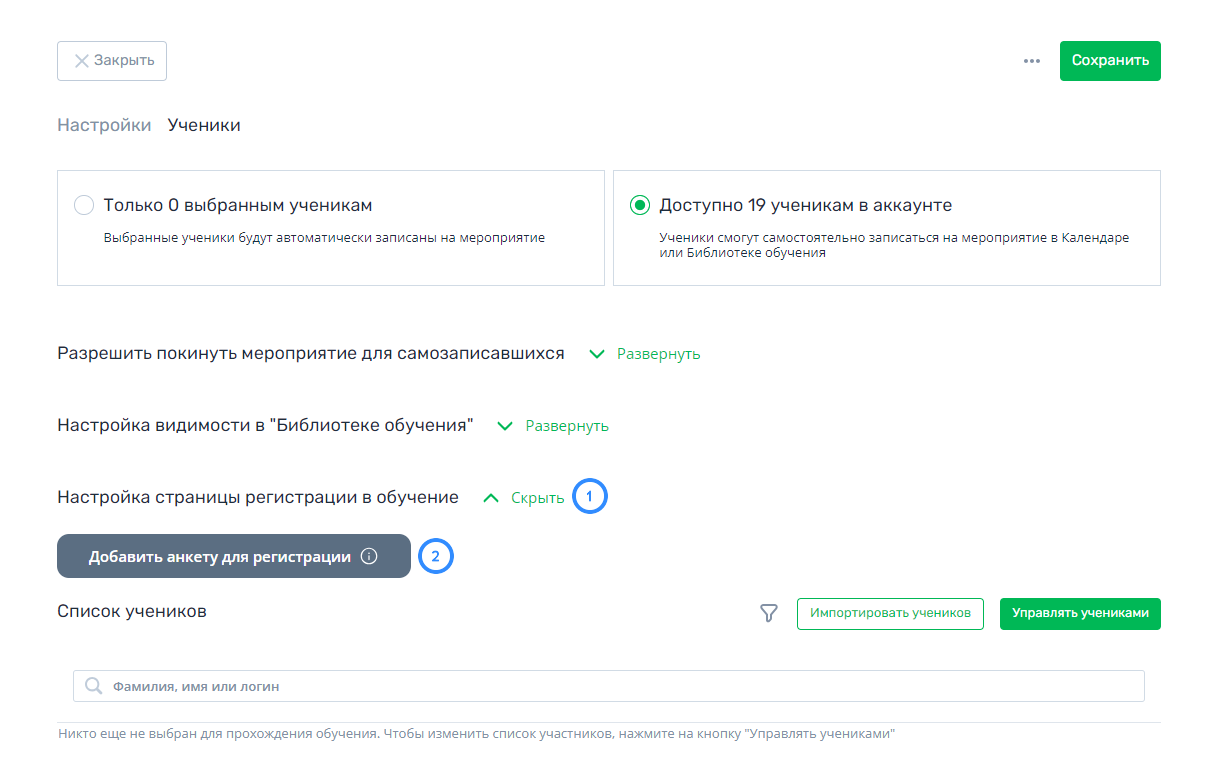Click the info icon on Добавить анкету button

(x=369, y=557)
